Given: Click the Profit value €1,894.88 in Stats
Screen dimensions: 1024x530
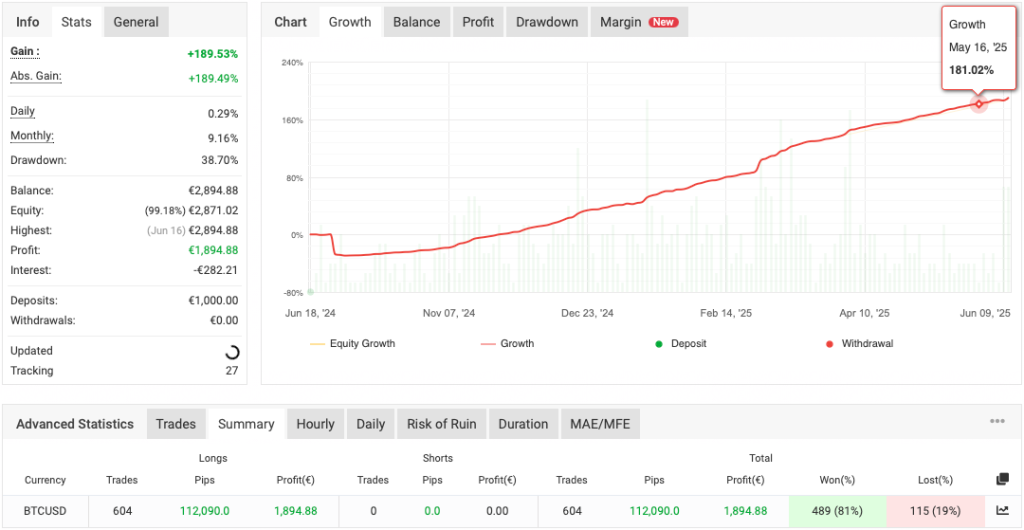Looking at the screenshot, I should coord(213,250).
